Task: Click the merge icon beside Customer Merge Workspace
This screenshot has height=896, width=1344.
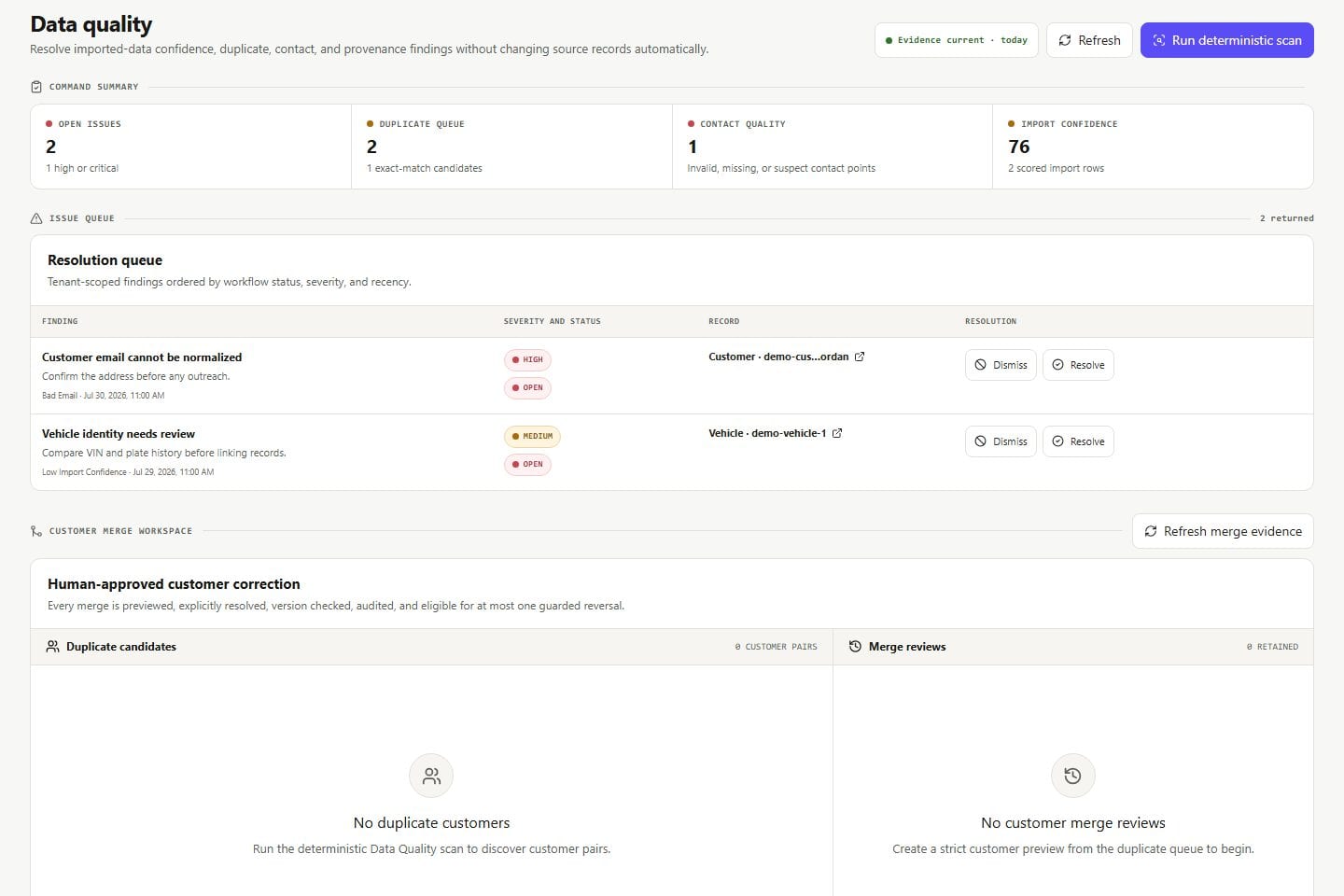Action: tap(36, 531)
